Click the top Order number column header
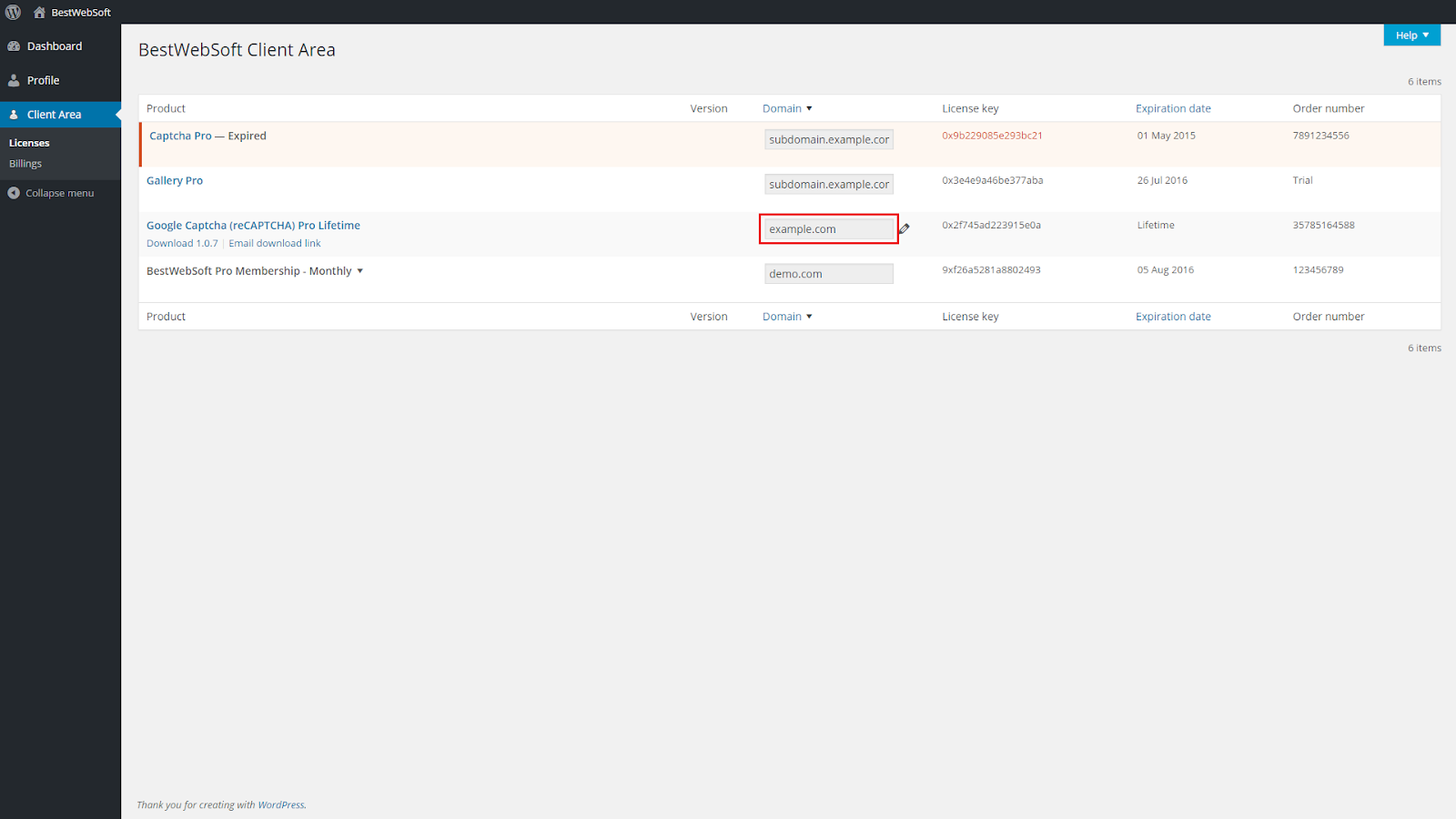The width and height of the screenshot is (1456, 819). pyautogui.click(x=1329, y=108)
